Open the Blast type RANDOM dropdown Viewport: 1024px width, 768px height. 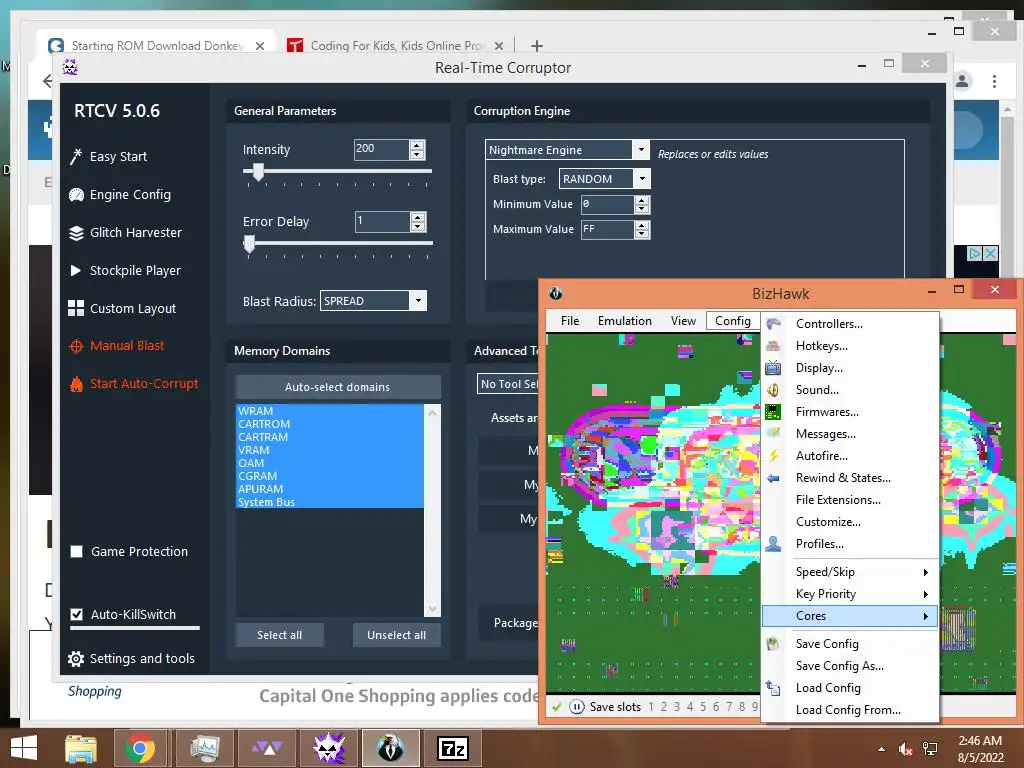pyautogui.click(x=642, y=178)
